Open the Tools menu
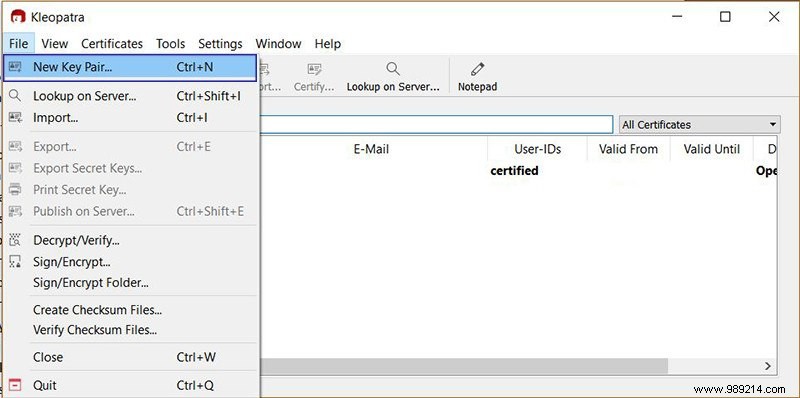Image resolution: width=800 pixels, height=398 pixels. [x=170, y=44]
